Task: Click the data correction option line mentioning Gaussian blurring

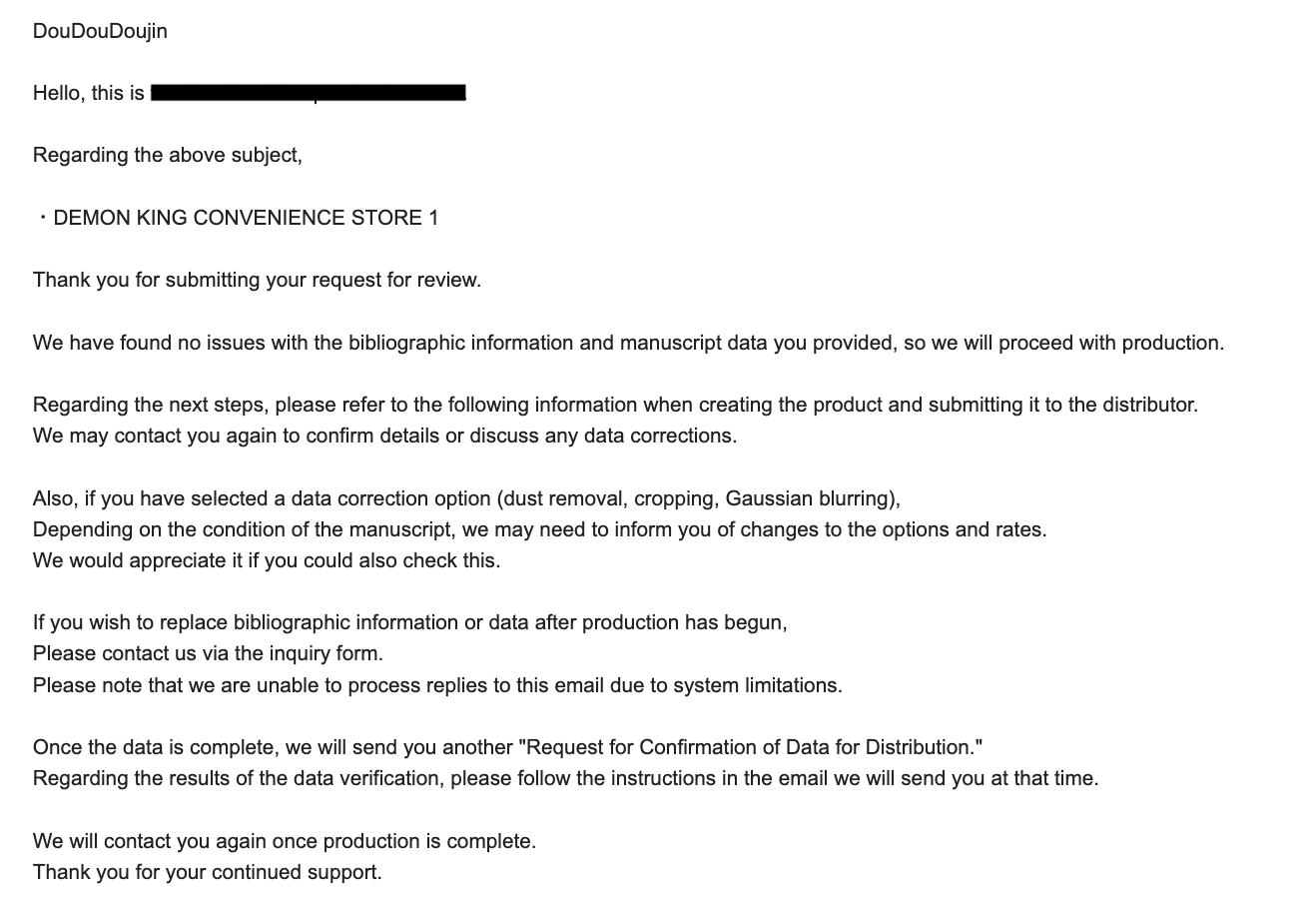Action: pyautogui.click(x=467, y=498)
